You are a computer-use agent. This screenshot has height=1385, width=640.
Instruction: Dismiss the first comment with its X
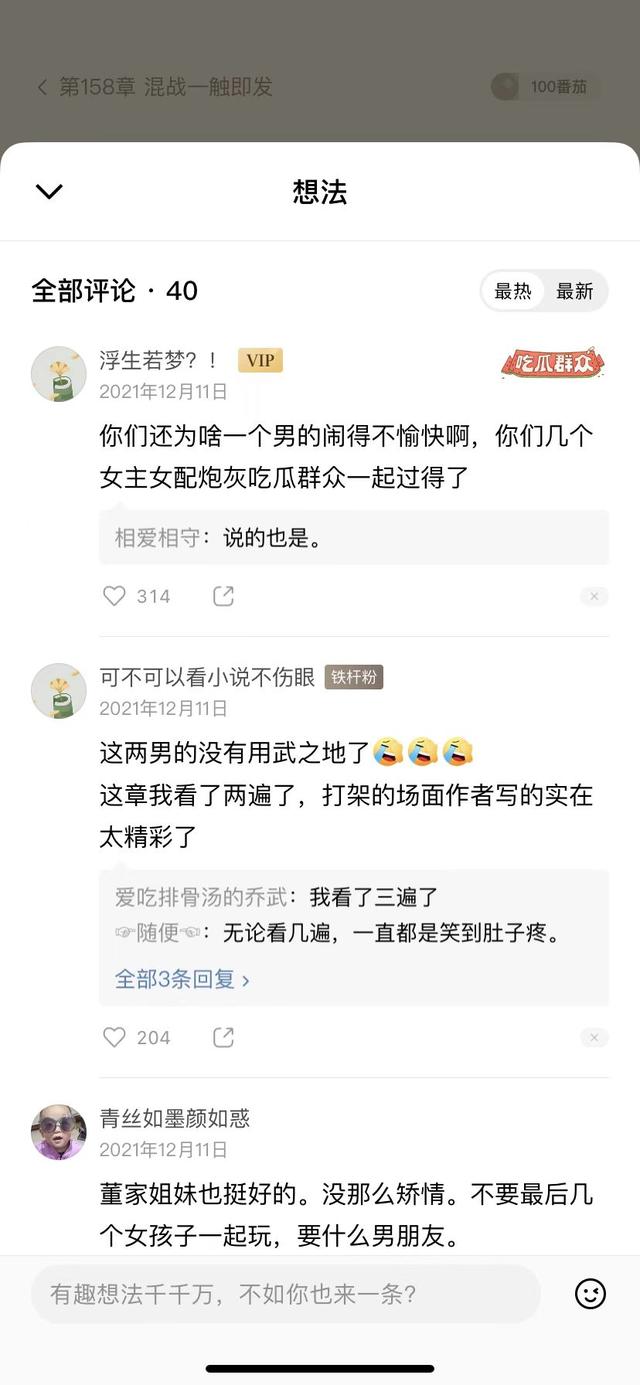(593, 596)
